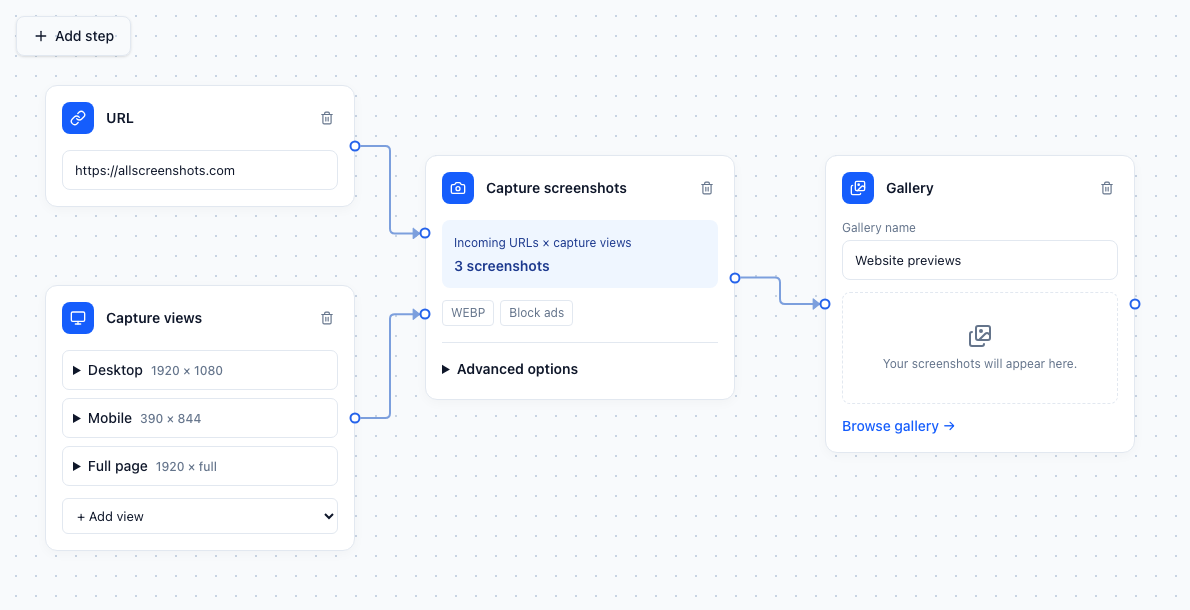Click the Gallery output connector
This screenshot has width=1190, height=610.
pyautogui.click(x=1135, y=304)
